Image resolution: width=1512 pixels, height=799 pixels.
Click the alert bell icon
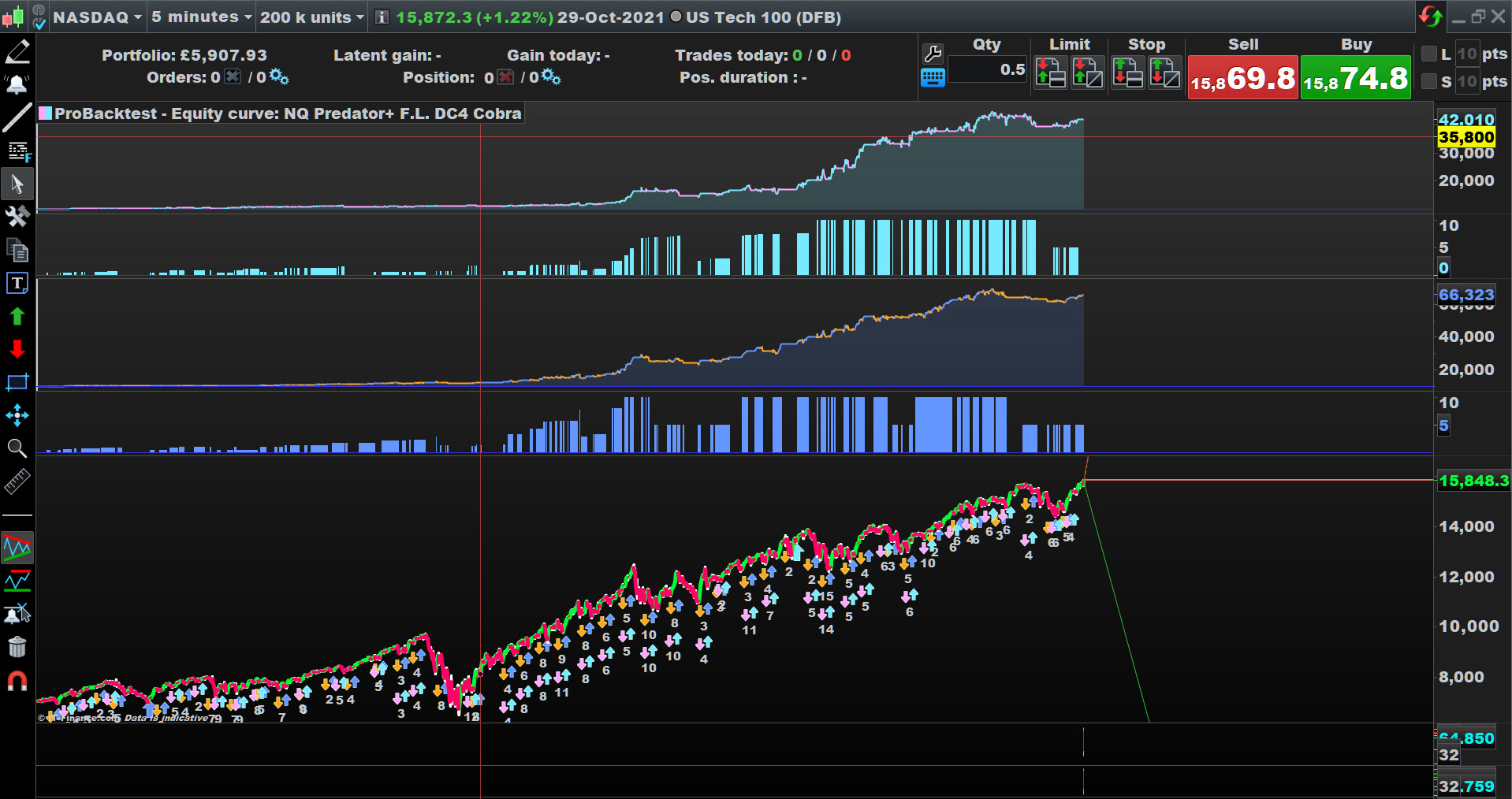[17, 84]
